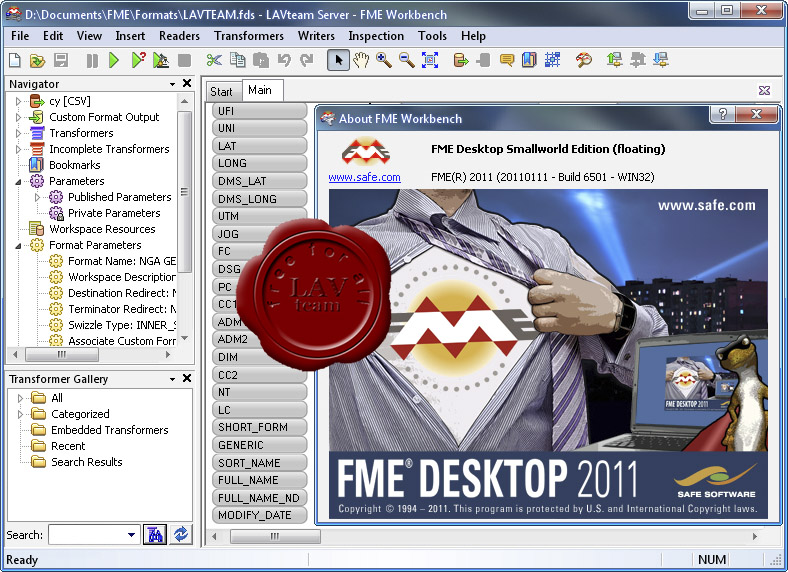Collapse the Parameters node in Navigator
Image resolution: width=788 pixels, height=572 pixels.
[x=18, y=181]
